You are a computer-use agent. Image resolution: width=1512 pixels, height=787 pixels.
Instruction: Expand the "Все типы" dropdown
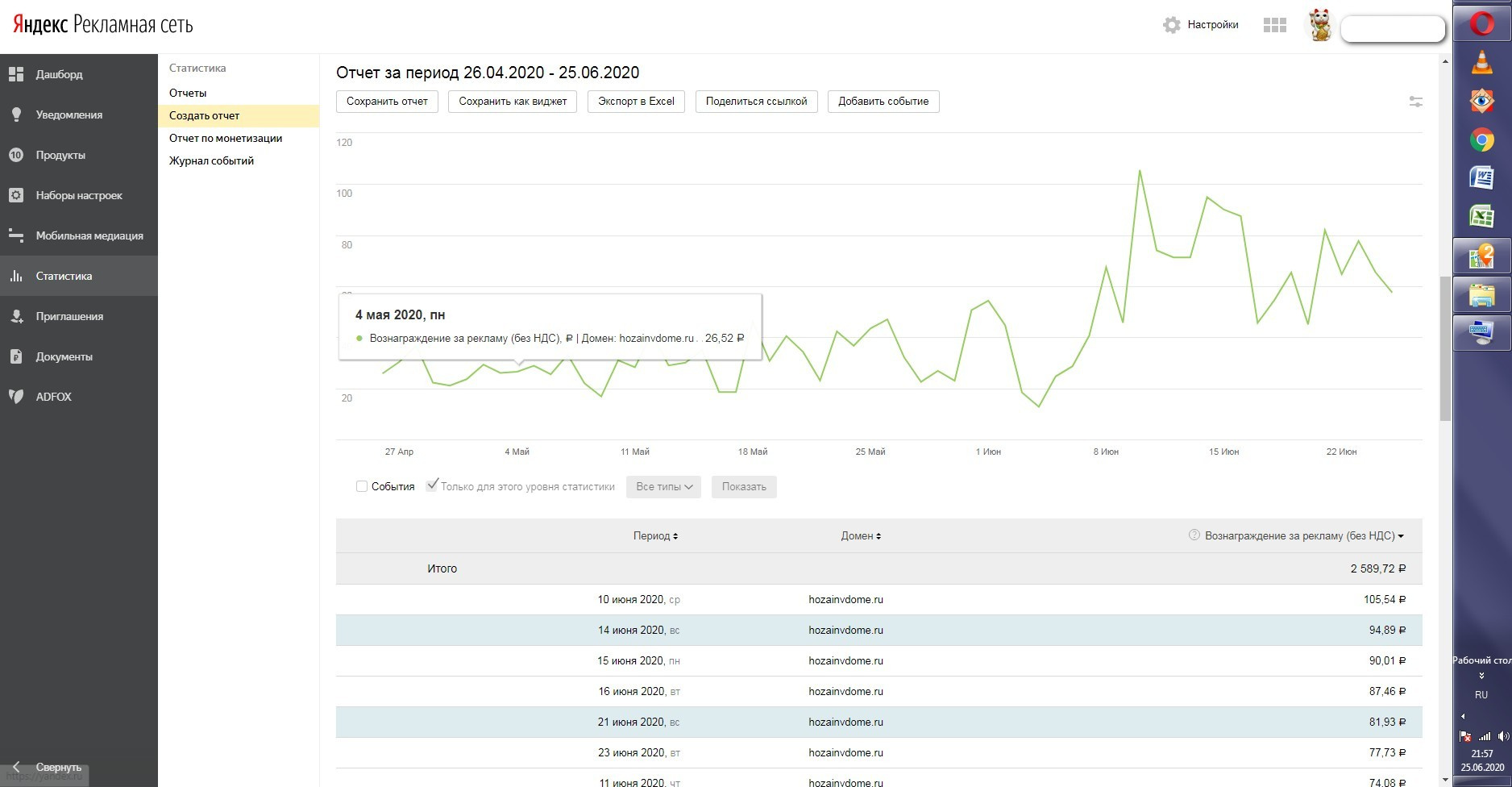point(663,487)
